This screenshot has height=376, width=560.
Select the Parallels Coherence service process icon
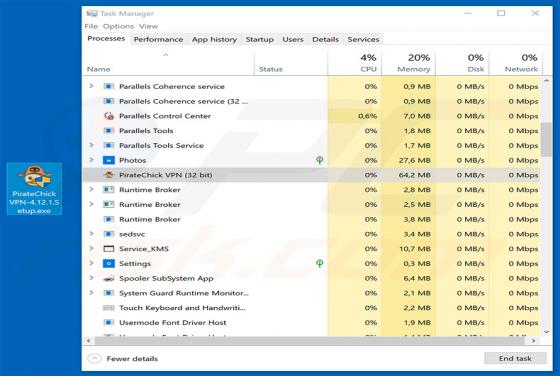click(x=109, y=86)
